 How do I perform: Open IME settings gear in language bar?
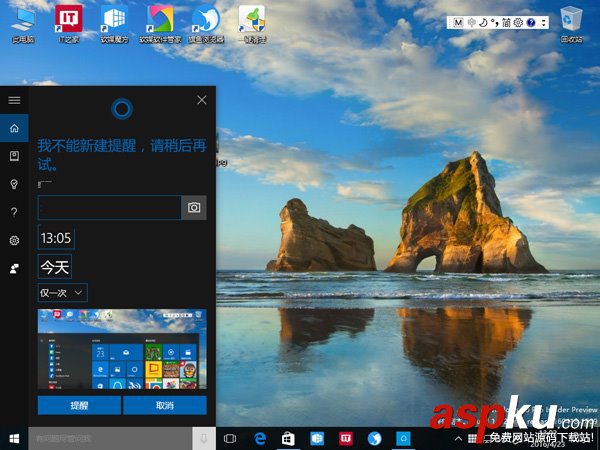518,23
